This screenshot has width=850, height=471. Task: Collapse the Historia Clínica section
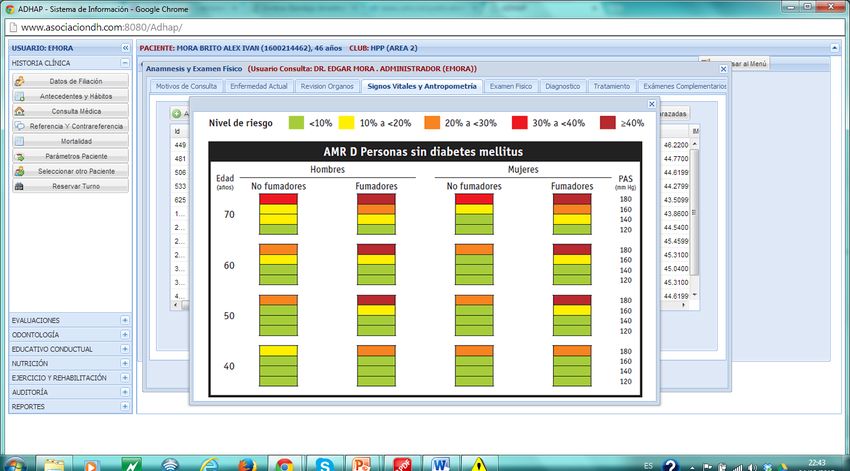point(125,62)
